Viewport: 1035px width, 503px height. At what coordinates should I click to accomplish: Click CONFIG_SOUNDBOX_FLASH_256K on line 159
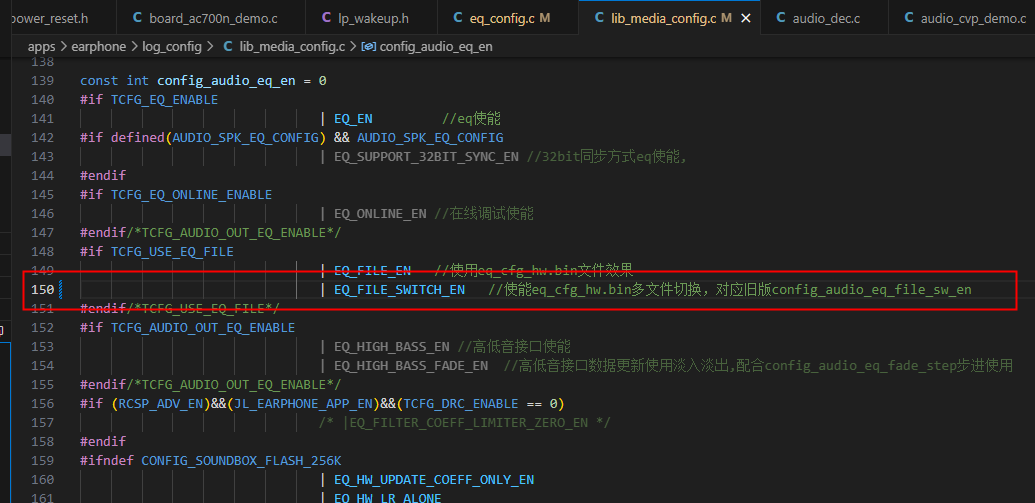click(242, 461)
